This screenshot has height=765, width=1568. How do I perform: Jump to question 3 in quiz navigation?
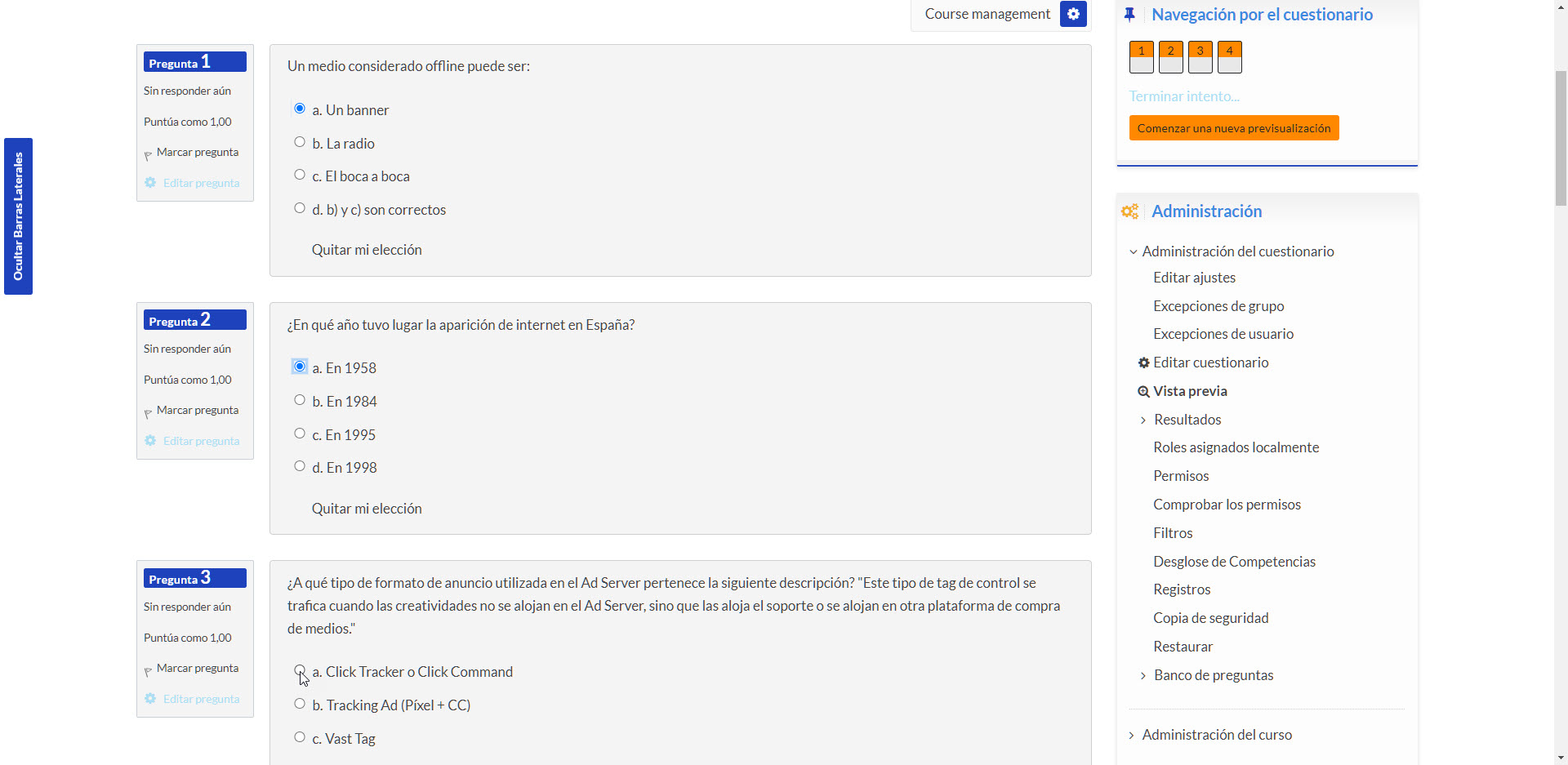1200,57
